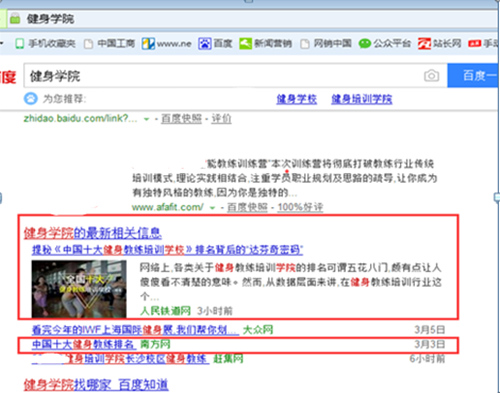Click the 3小时前 timestamp
Image resolution: width=500 pixels, height=393 pixels.
(214, 311)
